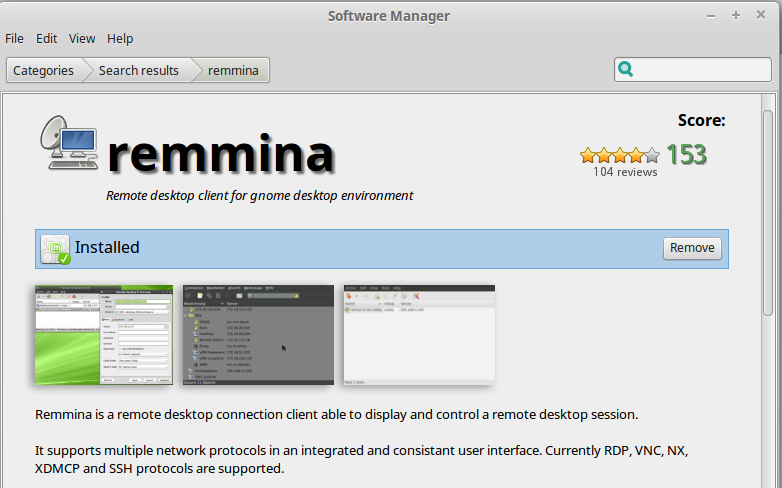Open the View menu
Viewport: 782px width, 488px height.
click(82, 38)
